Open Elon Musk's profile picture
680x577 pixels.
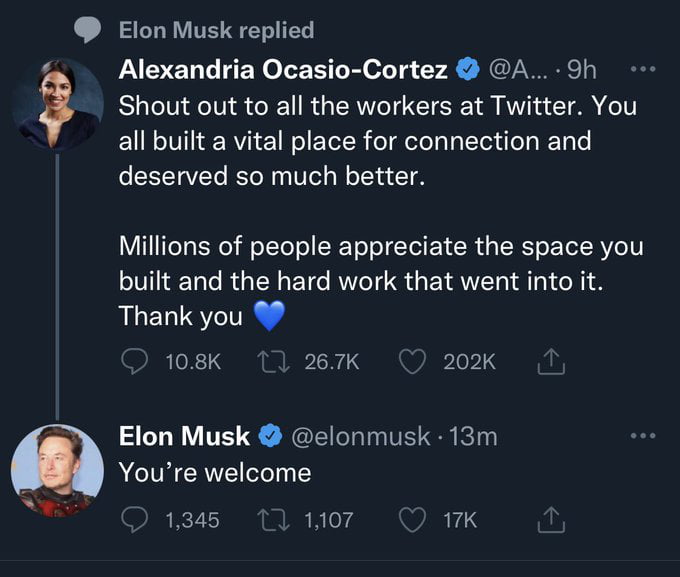tap(56, 469)
